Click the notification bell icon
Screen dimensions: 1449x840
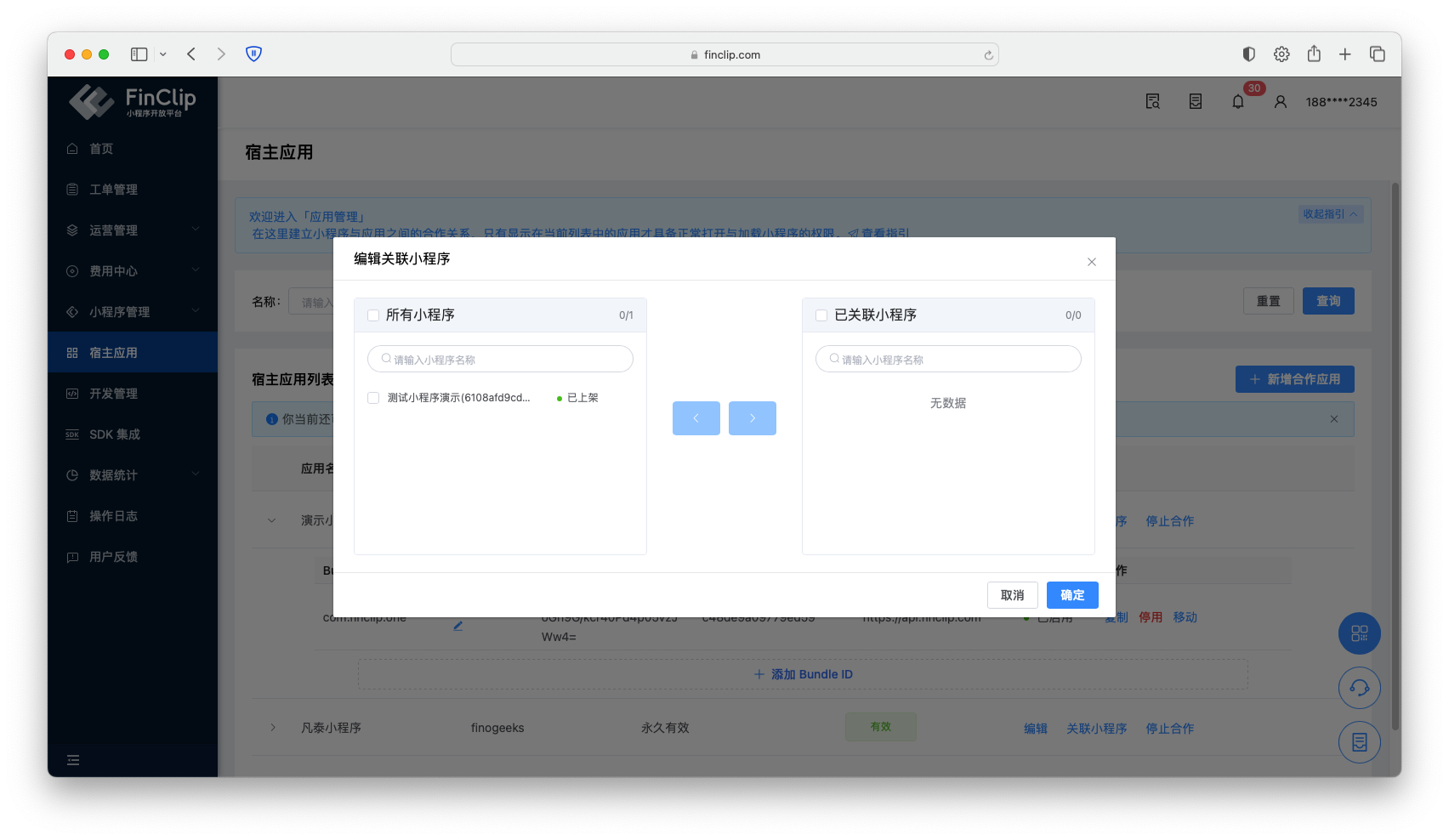[1238, 102]
